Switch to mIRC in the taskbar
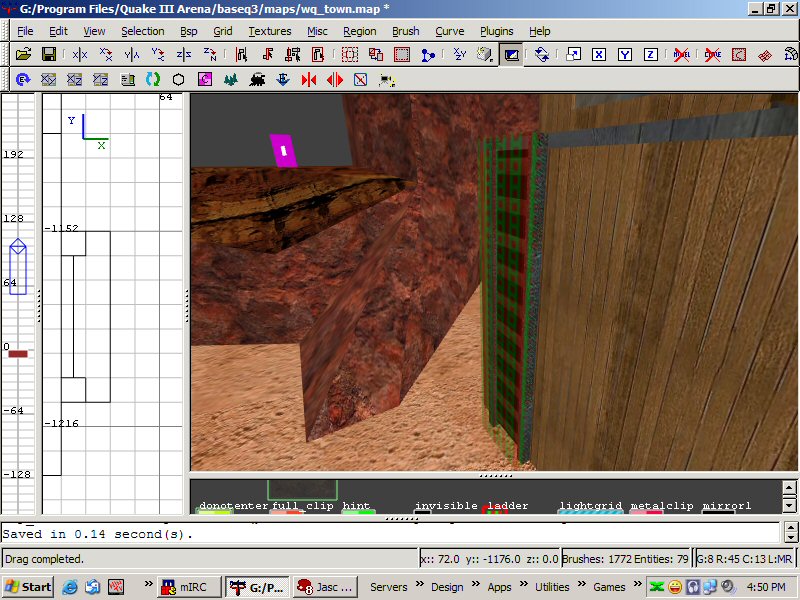800x600 pixels. pos(190,587)
